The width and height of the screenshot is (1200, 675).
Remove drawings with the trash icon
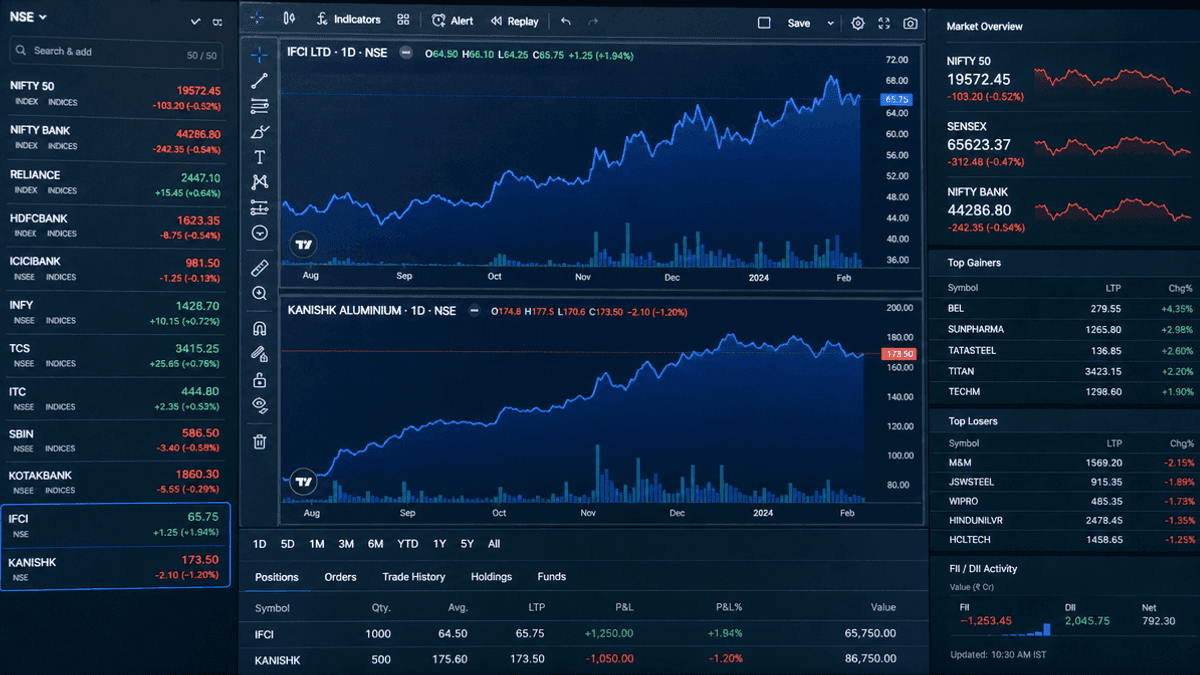pos(259,441)
